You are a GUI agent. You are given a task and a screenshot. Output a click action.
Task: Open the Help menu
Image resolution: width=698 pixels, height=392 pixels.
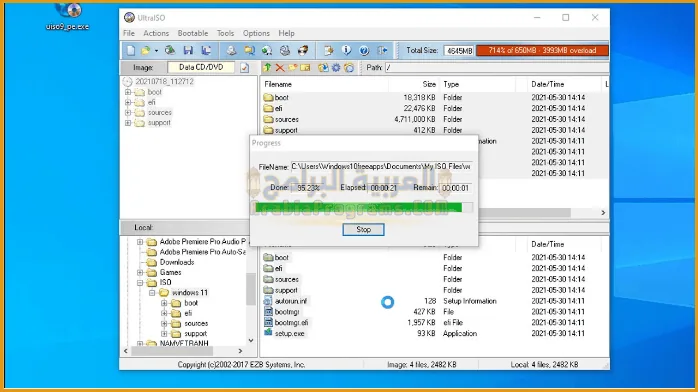coord(286,33)
